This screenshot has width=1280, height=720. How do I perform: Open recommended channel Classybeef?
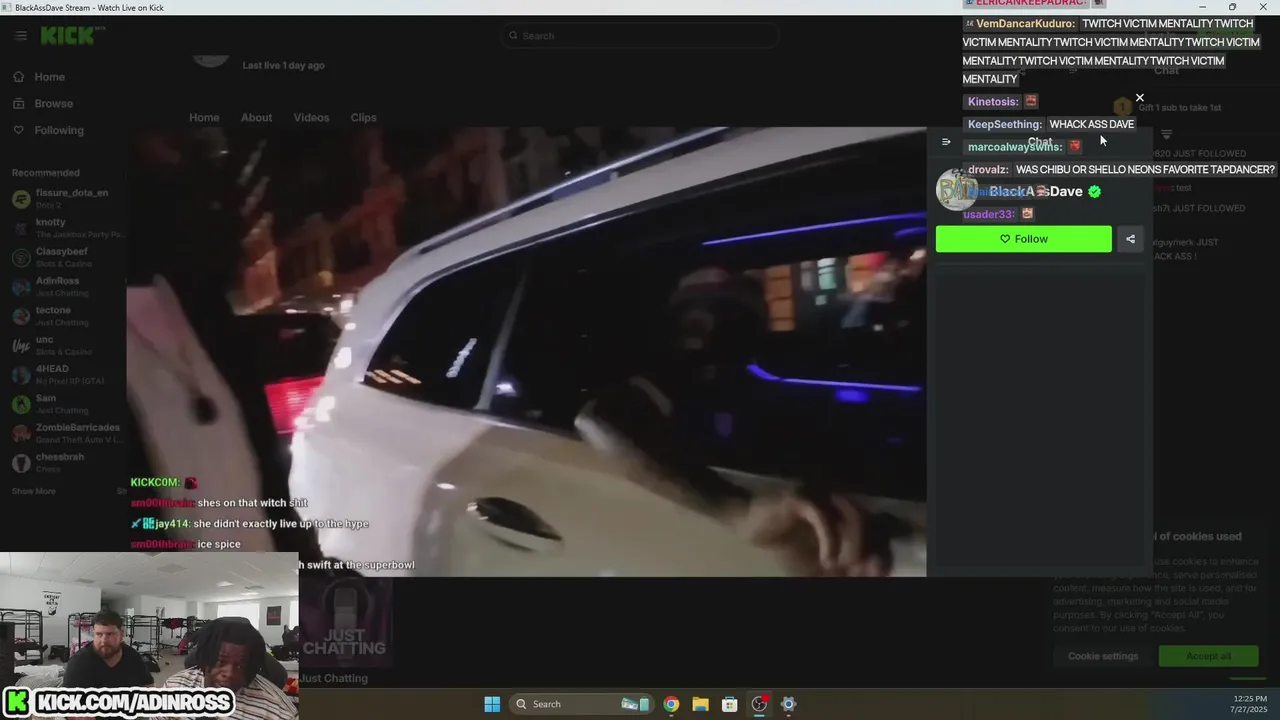(66, 257)
